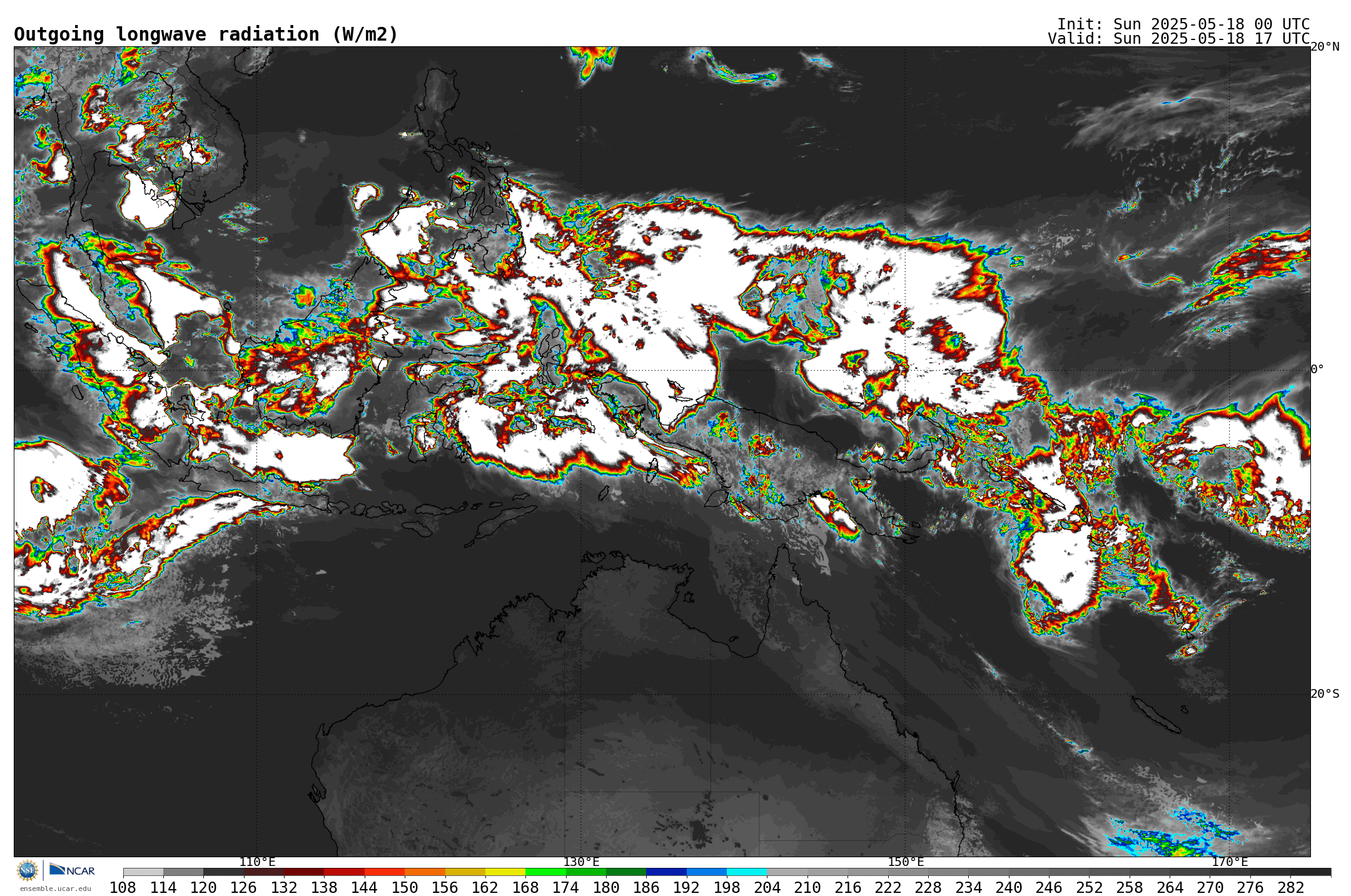Click the 'Init: Sun 2025-05-18 00 UTC' text
The image size is (1351, 896).
coord(1183,24)
